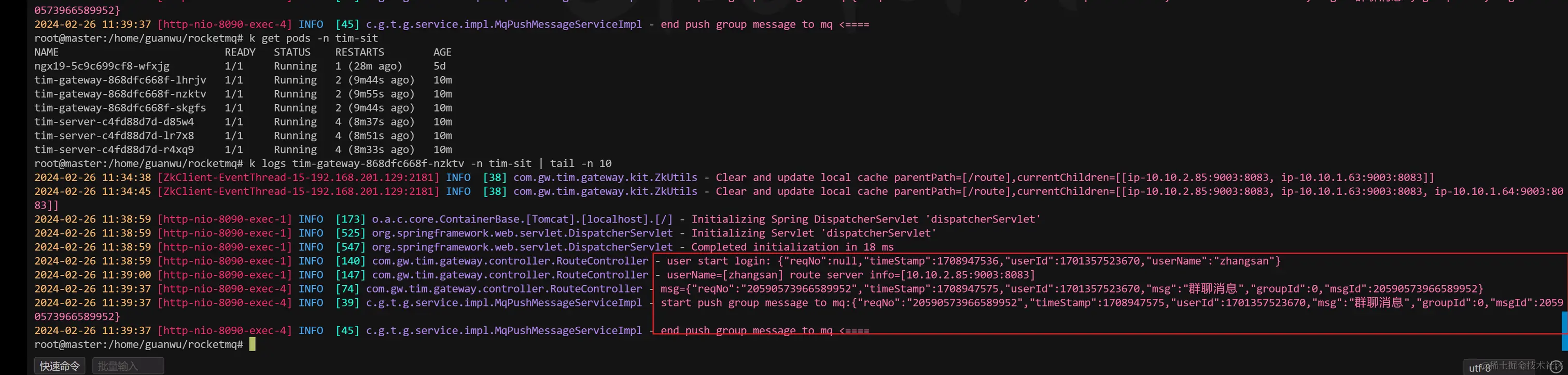Click the command 'k get pods -n tim-sit'
1568x375 pixels.
coord(314,38)
